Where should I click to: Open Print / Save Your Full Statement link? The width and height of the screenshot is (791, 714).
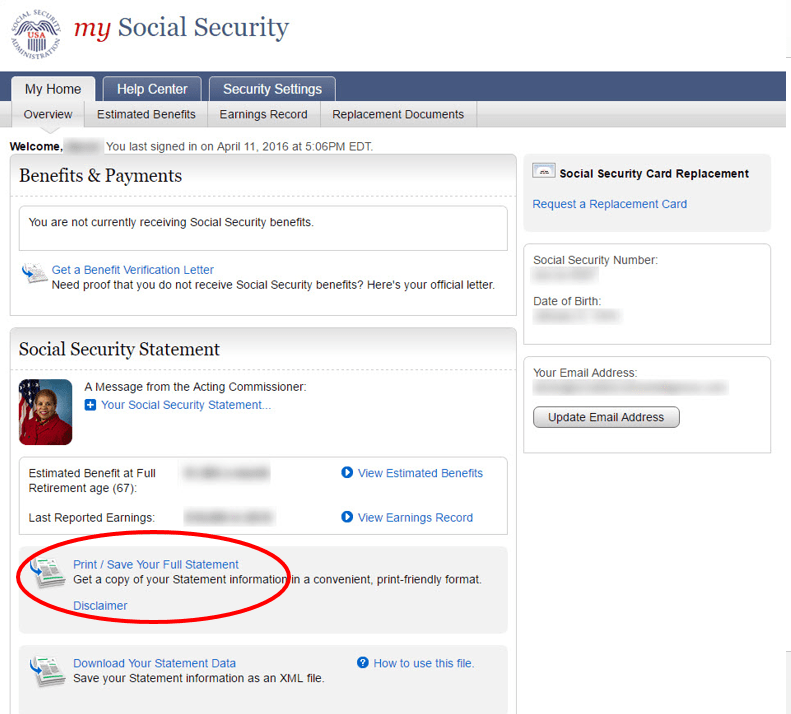pos(156,565)
